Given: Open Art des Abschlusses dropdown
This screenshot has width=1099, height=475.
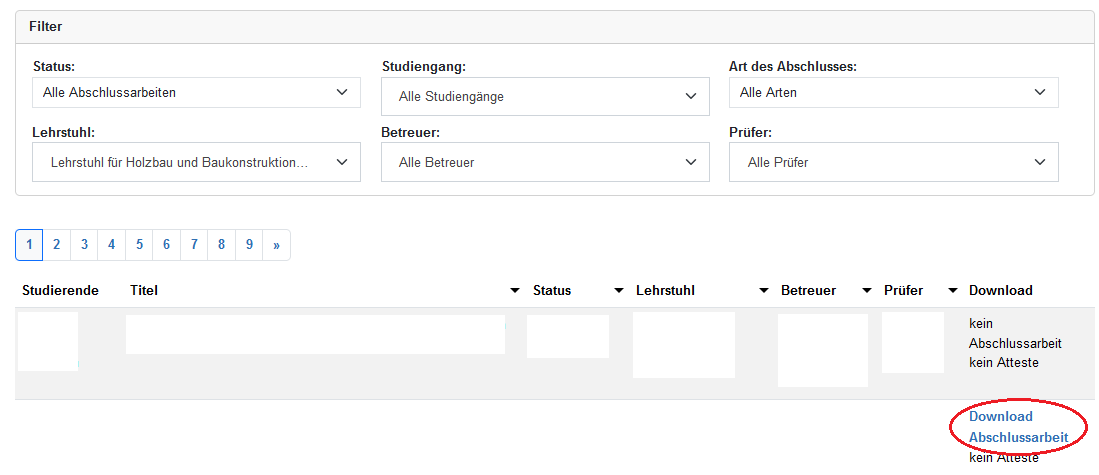Looking at the screenshot, I should click(x=893, y=93).
